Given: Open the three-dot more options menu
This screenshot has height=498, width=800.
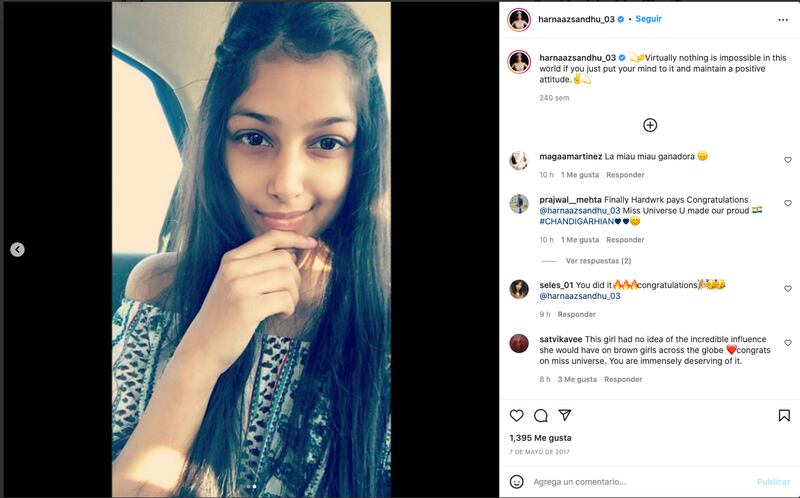Looking at the screenshot, I should pos(783,20).
